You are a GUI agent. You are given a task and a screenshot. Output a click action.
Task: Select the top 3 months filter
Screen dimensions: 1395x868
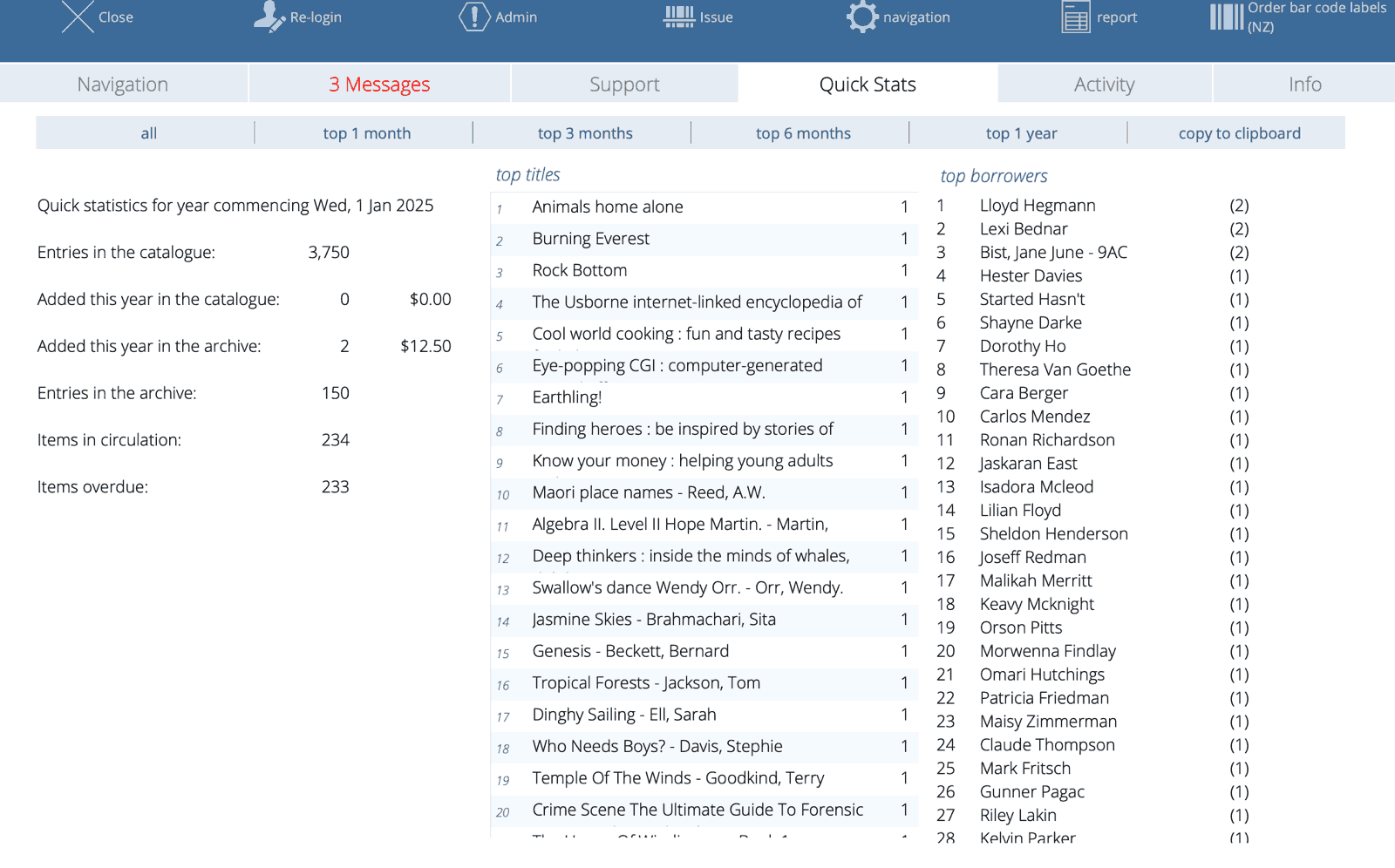585,133
